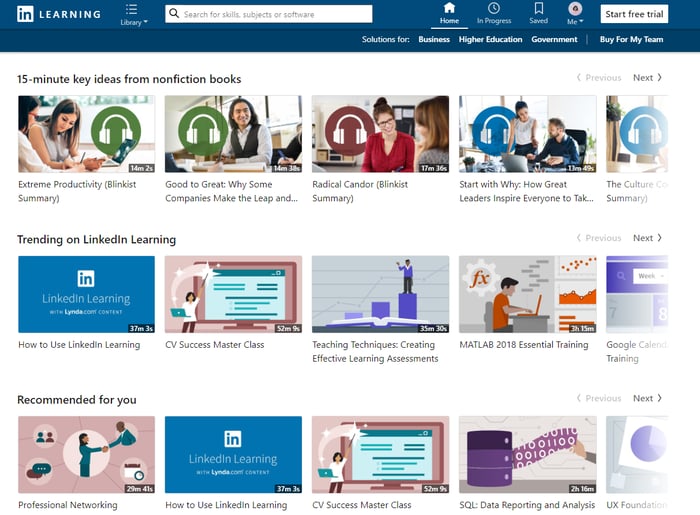Click the headphones icon on The Culture Code card
The height and width of the screenshot is (515, 700).
coord(644,131)
